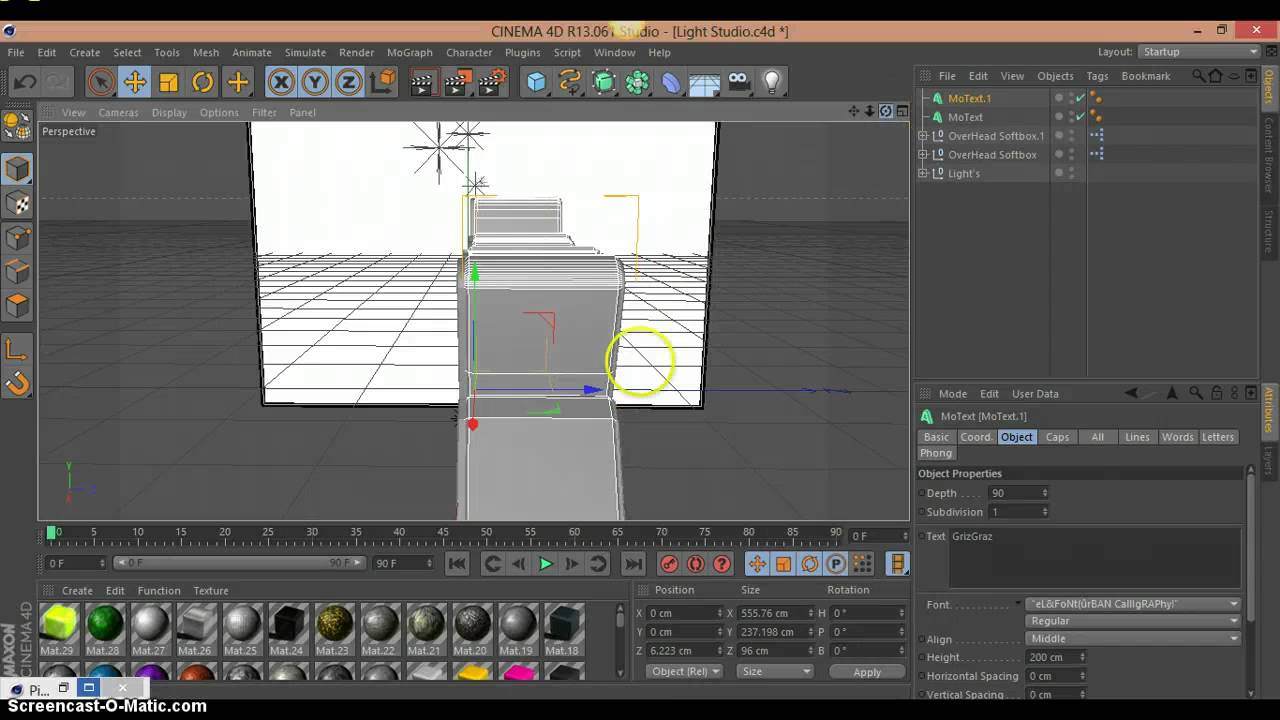Screen dimensions: 1280x720
Task: Add a camera object
Action: tap(739, 82)
